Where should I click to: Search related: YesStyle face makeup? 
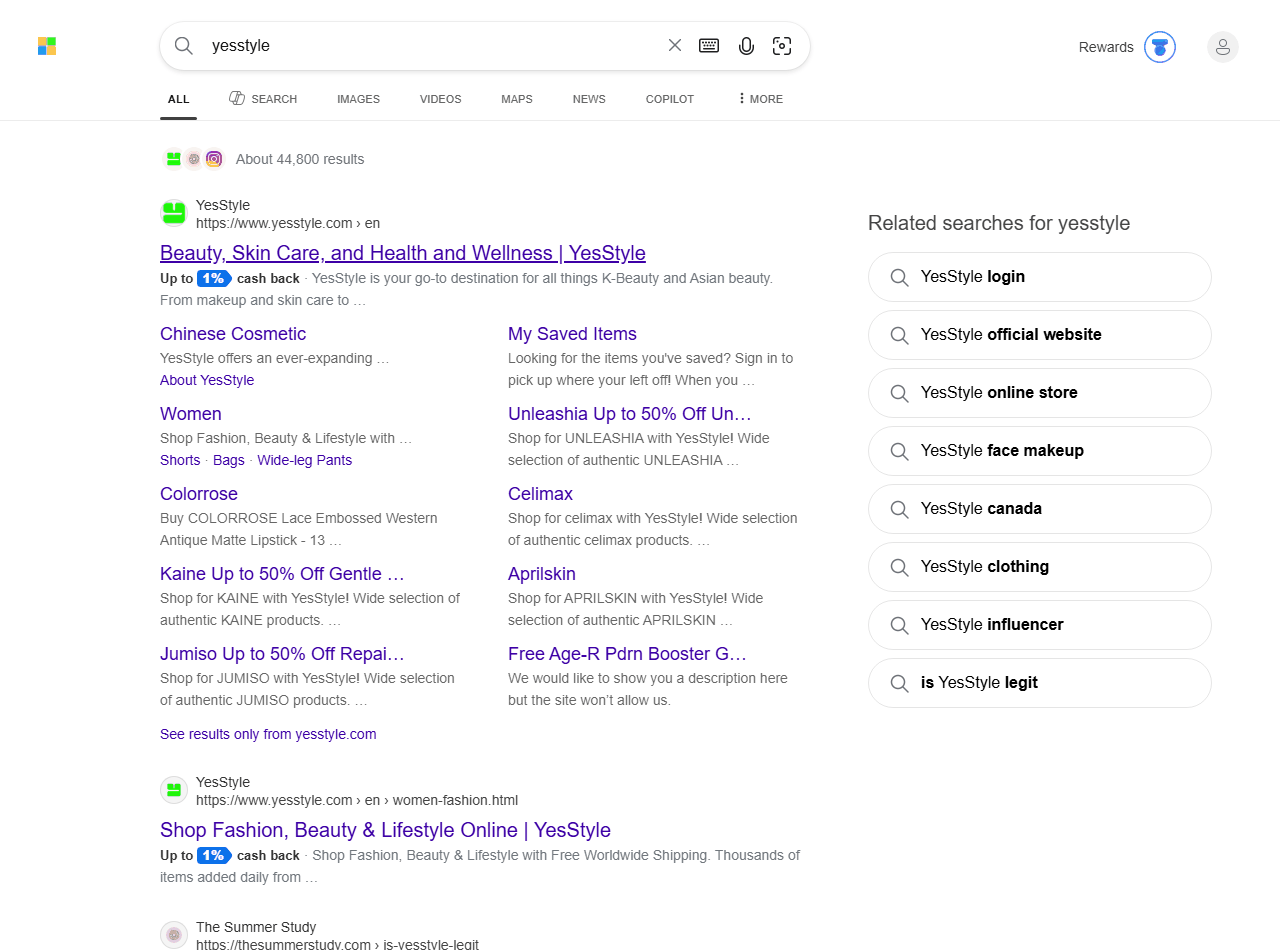click(x=1040, y=451)
